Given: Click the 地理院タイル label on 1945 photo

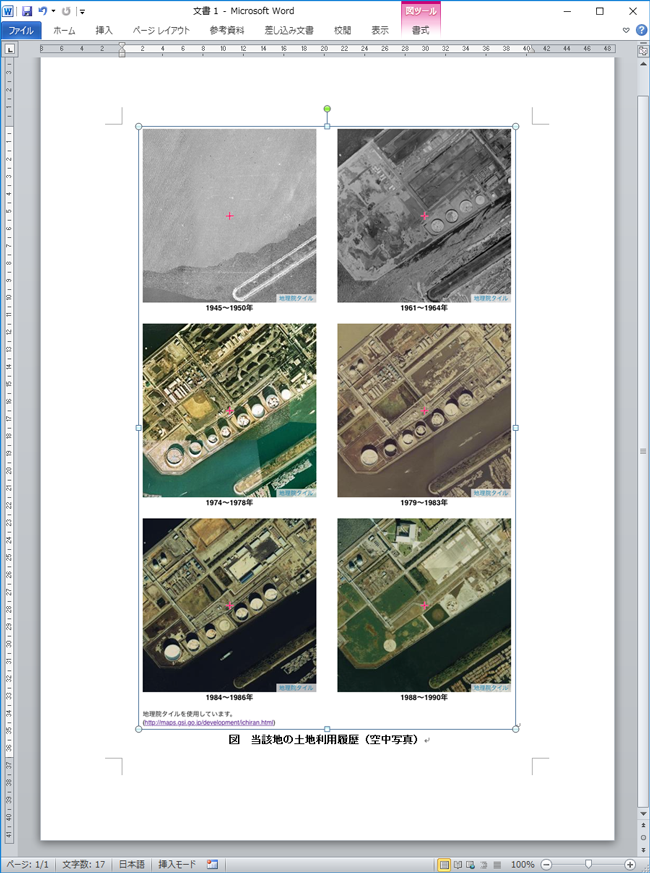Looking at the screenshot, I should (x=296, y=298).
